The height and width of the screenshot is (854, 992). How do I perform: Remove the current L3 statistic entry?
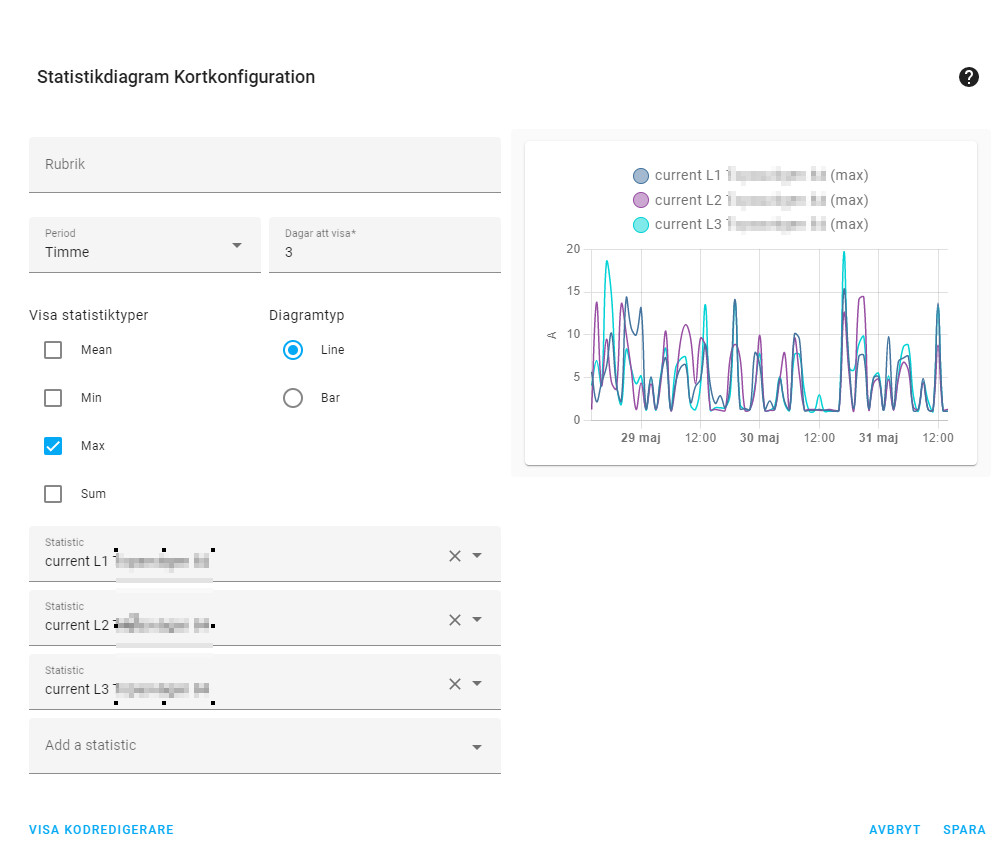click(454, 684)
